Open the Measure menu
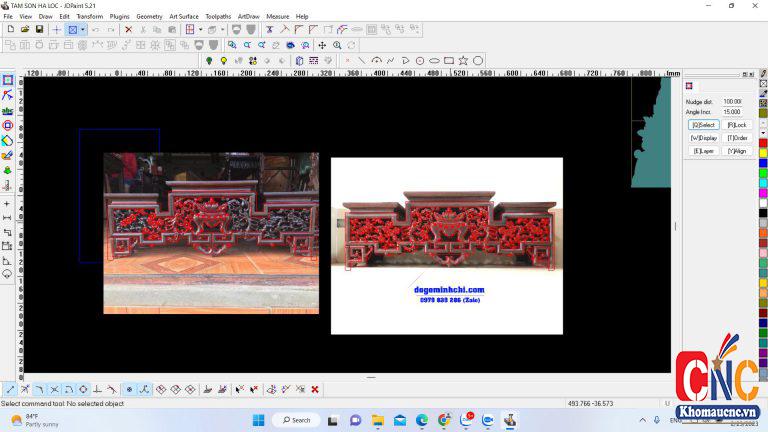The height and width of the screenshot is (432, 768). 278,16
